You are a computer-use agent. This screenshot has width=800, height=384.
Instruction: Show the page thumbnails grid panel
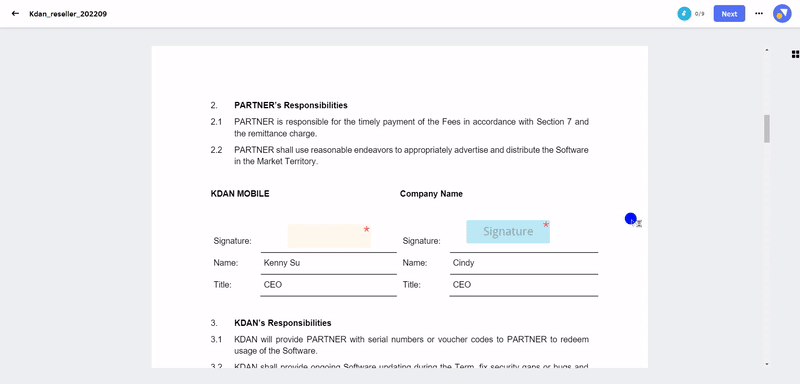795,54
